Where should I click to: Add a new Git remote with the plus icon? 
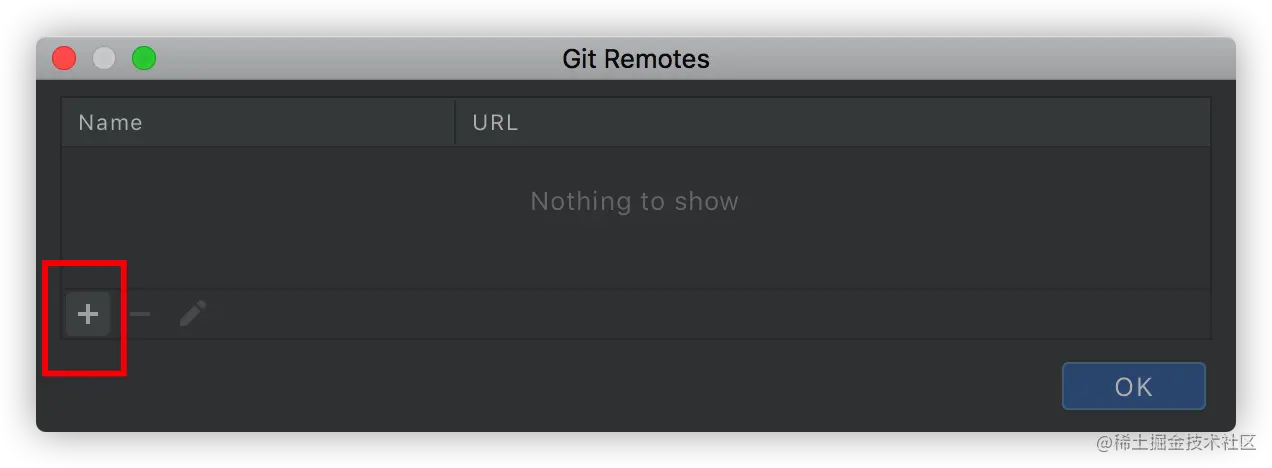(x=88, y=314)
